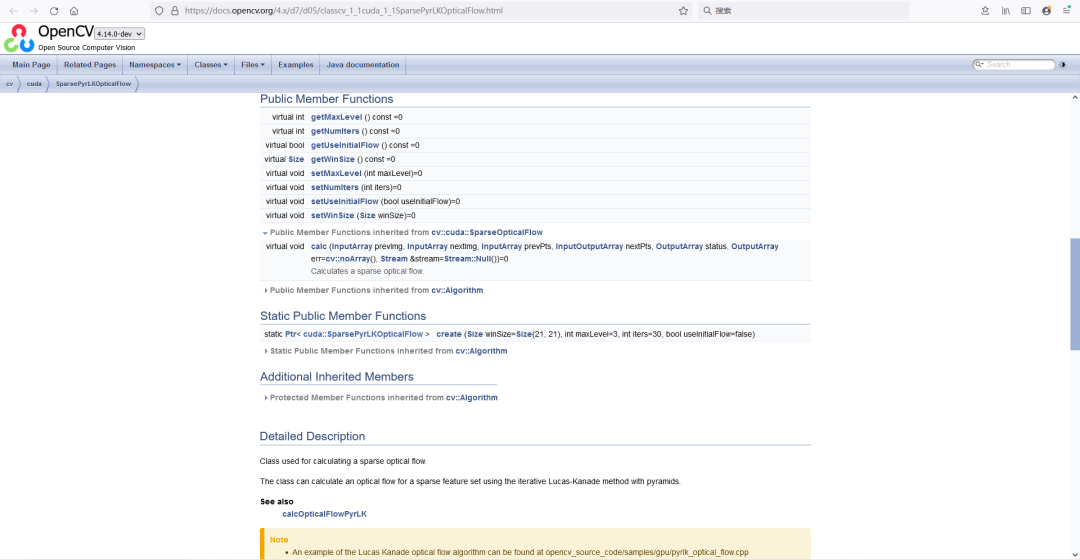The image size is (1080, 560).
Task: Expand Static Public Member Functions inherited from cv::Algorithm
Action: click(x=266, y=351)
